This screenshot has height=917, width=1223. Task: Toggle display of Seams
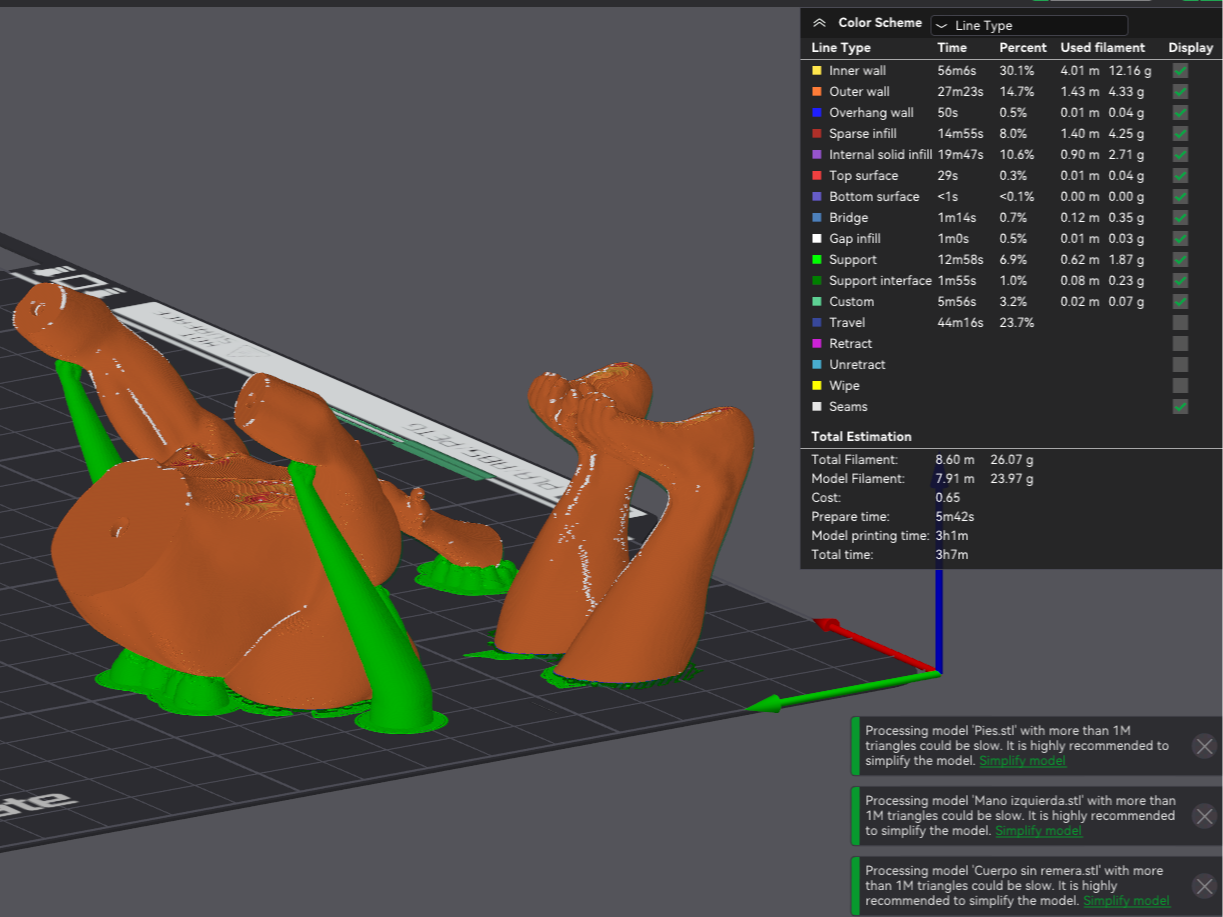(1181, 406)
